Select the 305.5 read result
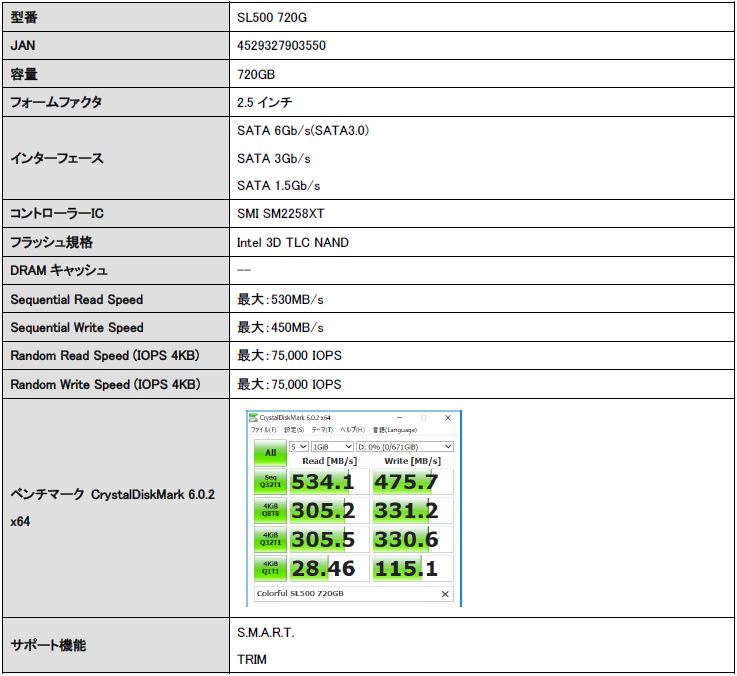 (x=329, y=539)
